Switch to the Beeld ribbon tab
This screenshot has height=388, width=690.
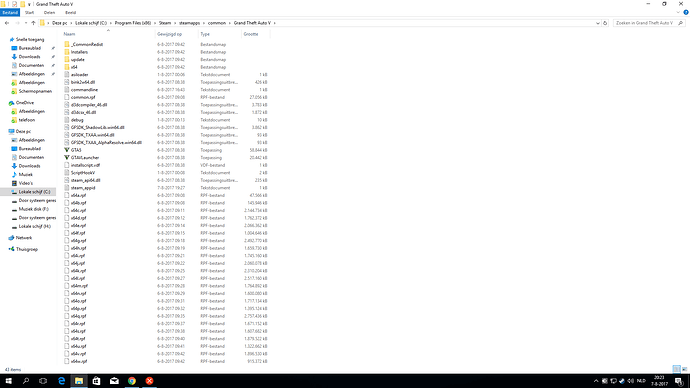(x=70, y=13)
